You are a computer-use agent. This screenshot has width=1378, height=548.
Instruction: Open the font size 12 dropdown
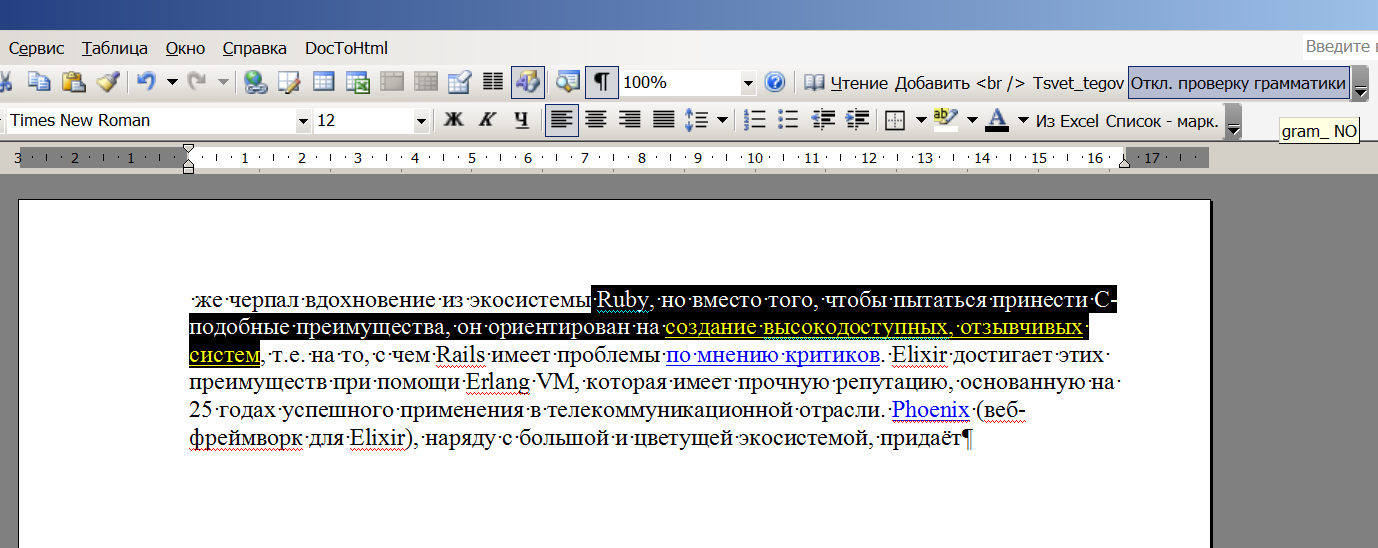click(x=421, y=121)
